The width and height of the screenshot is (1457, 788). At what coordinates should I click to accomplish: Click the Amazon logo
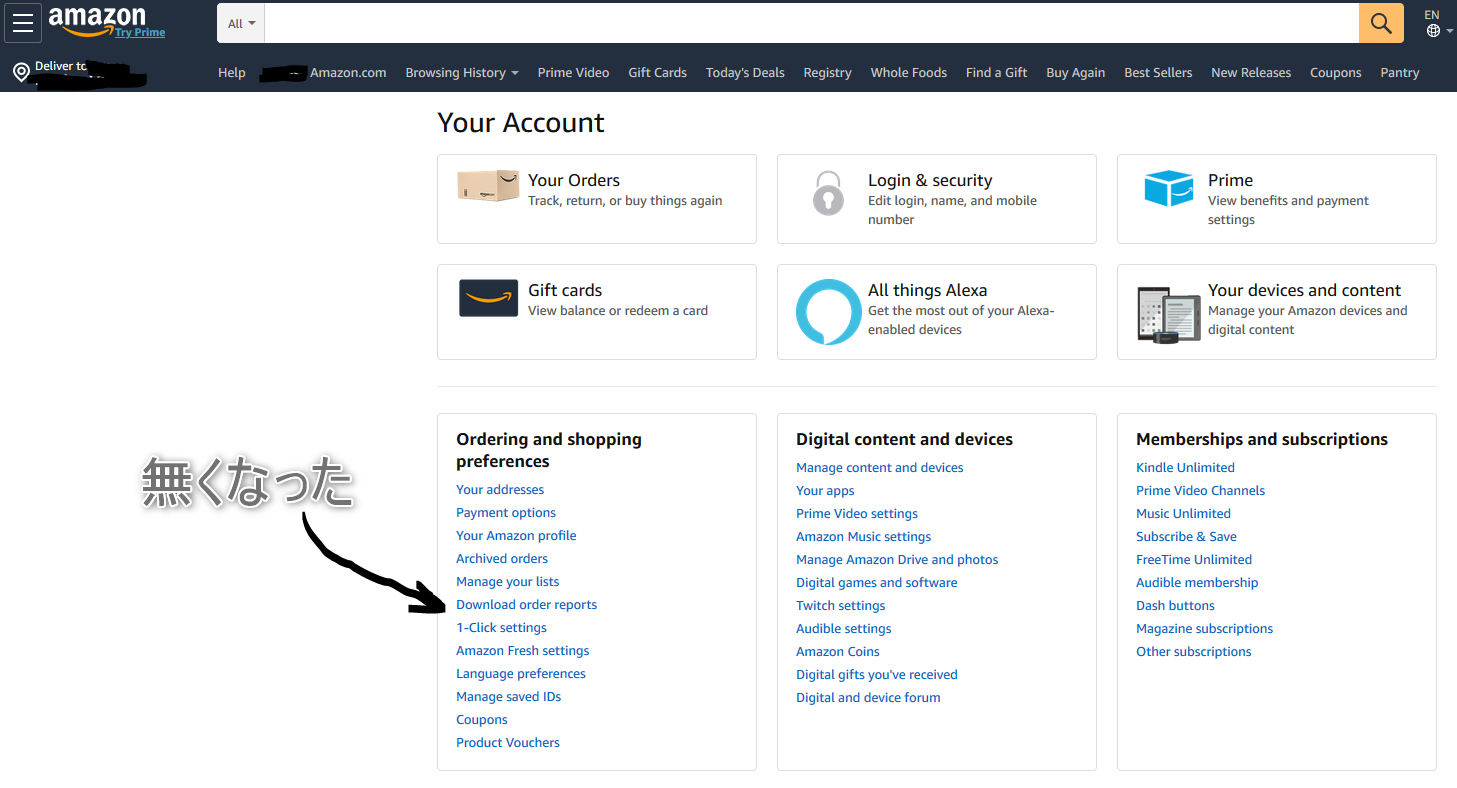coord(96,19)
